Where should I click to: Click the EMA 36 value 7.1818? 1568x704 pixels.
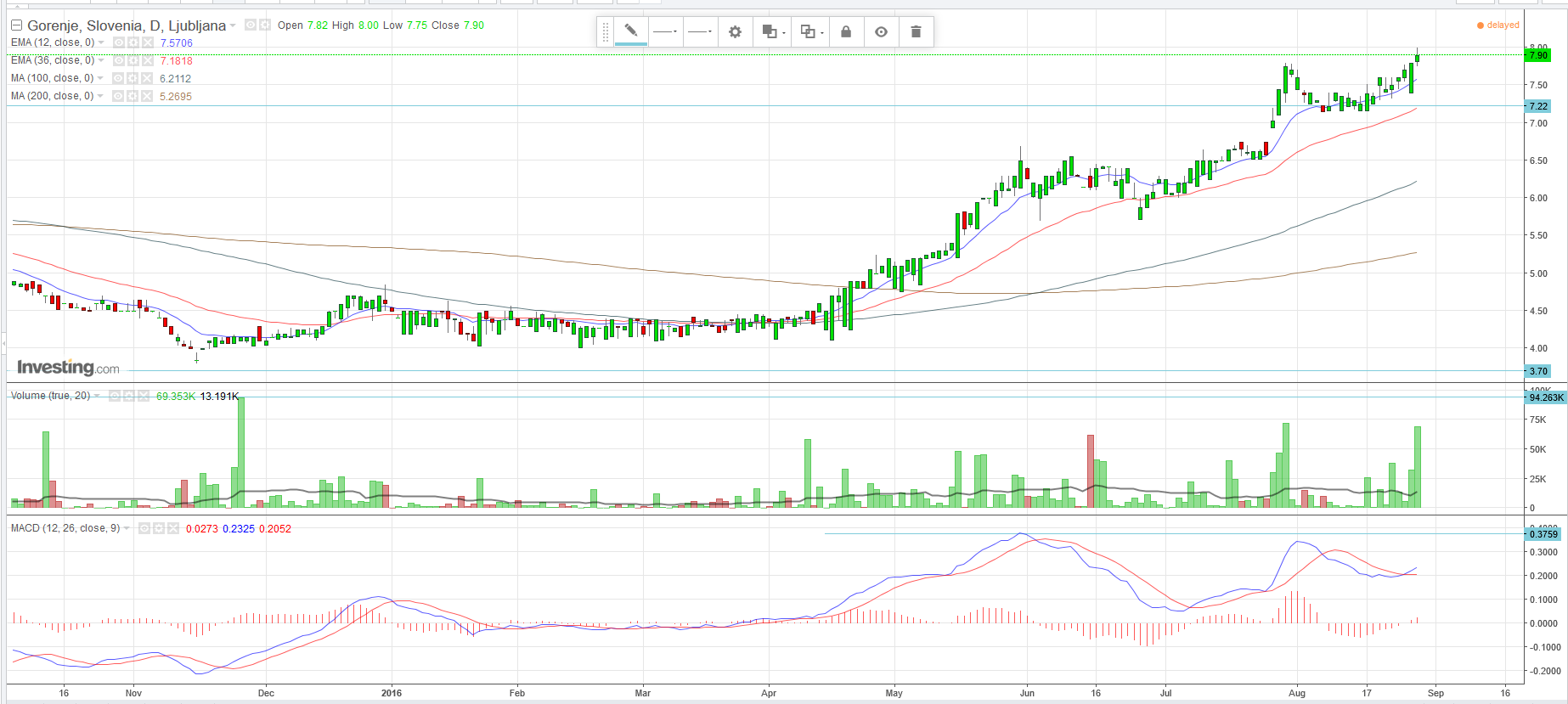click(177, 61)
